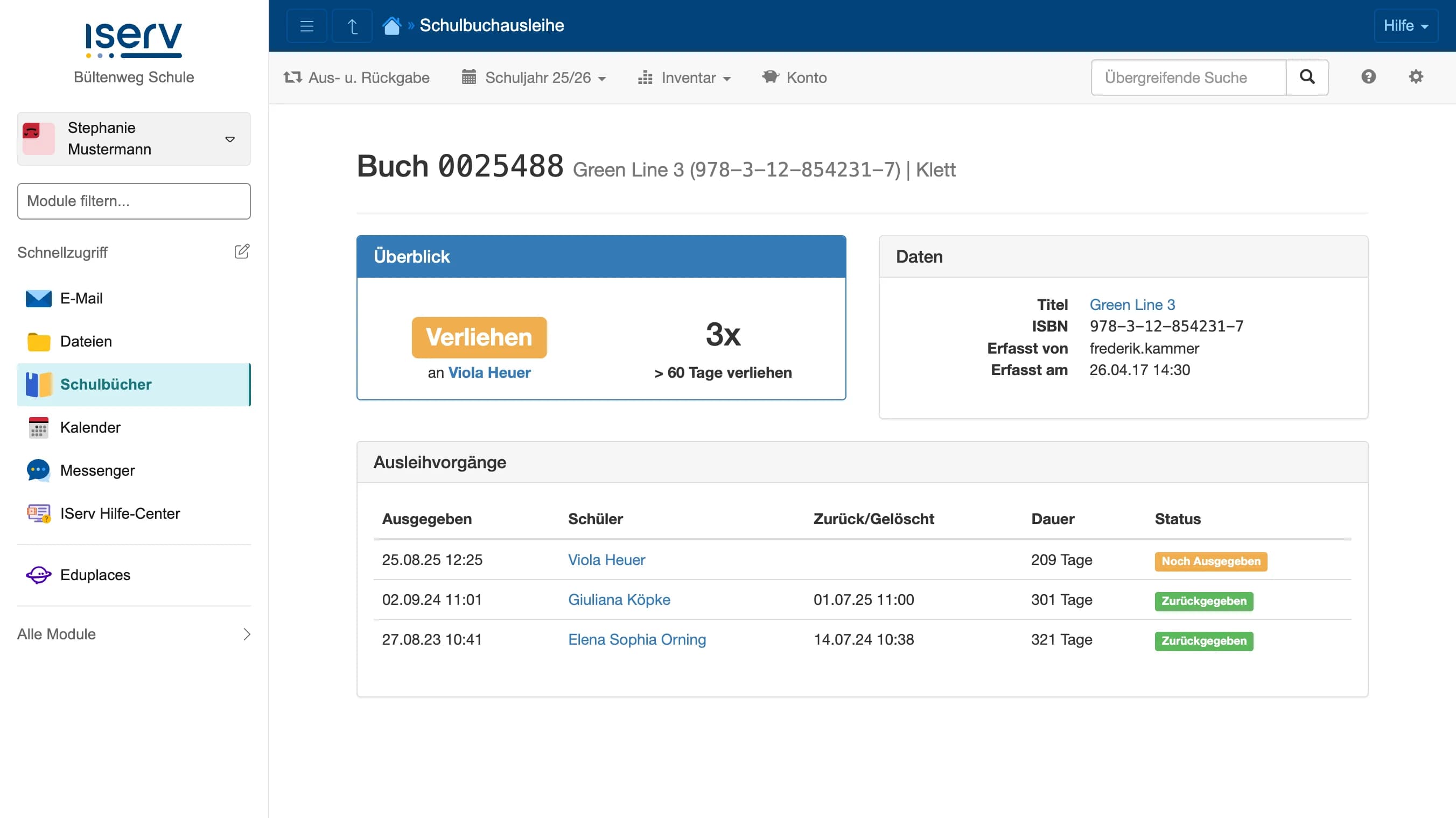Click the orange Verliehen status badge
Screen dimensions: 1456x818
[479, 337]
